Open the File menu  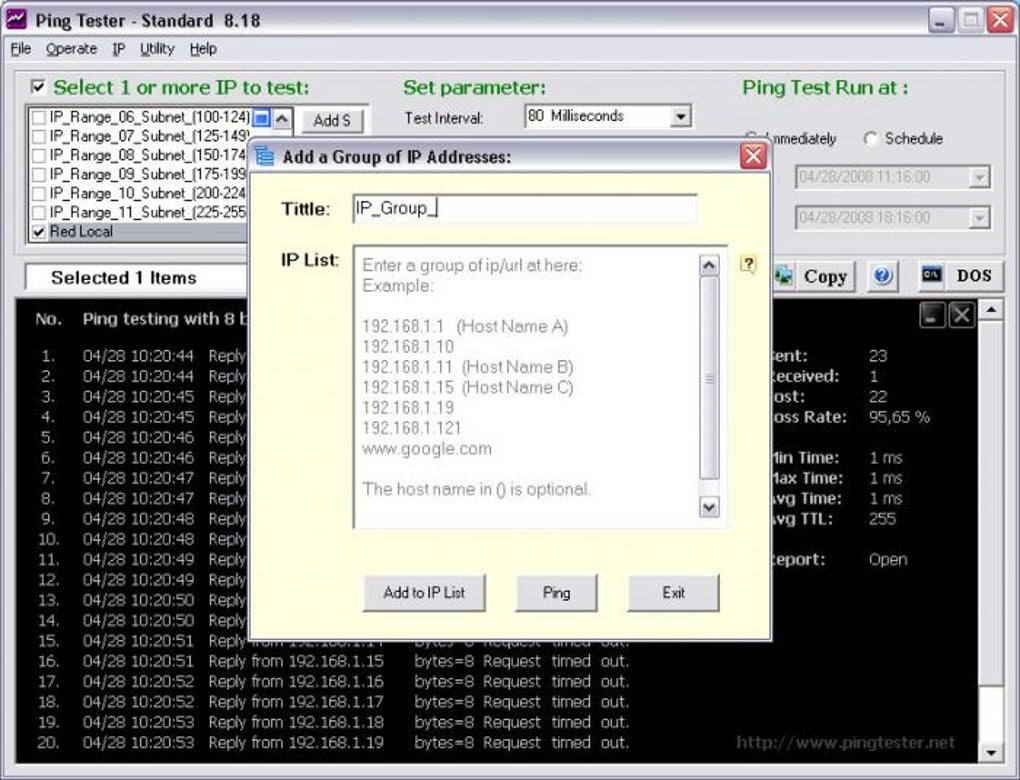pos(21,49)
